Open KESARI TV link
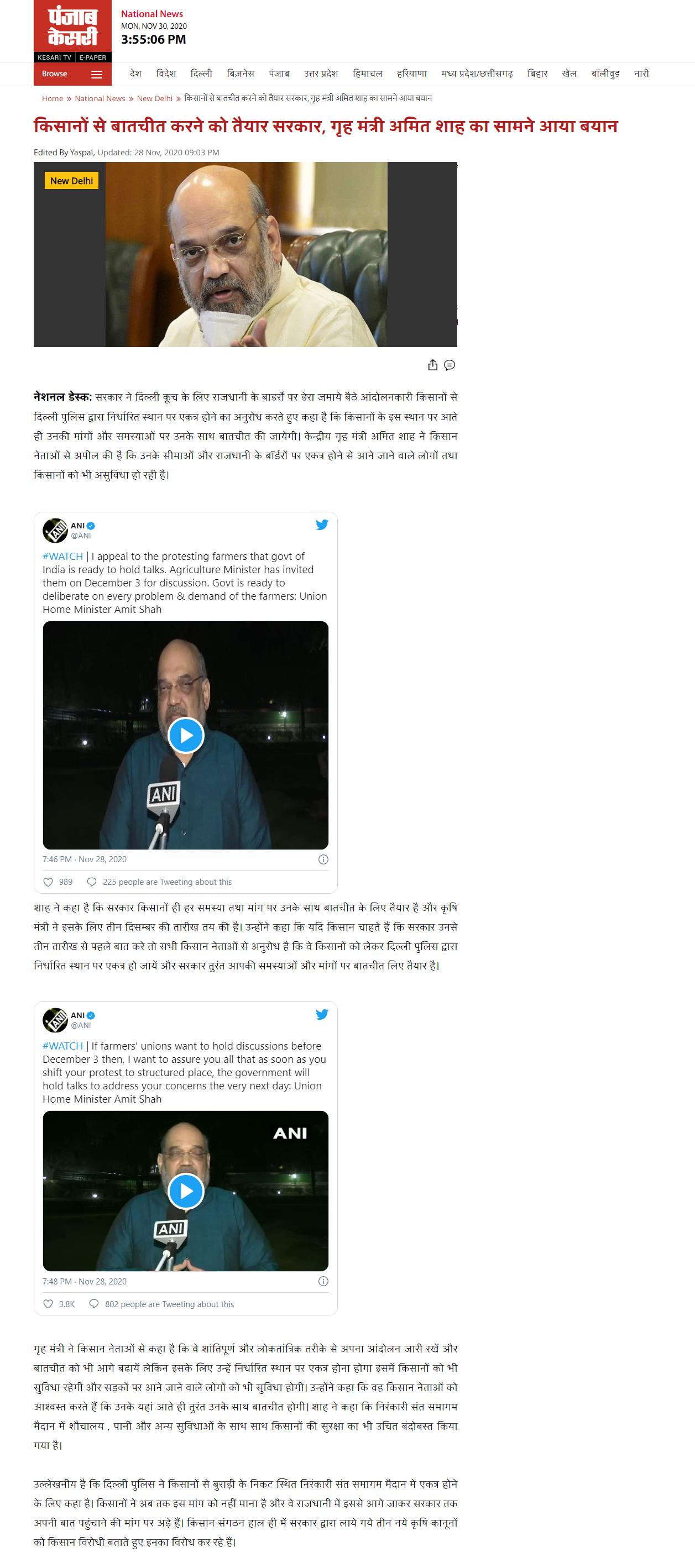 point(54,57)
